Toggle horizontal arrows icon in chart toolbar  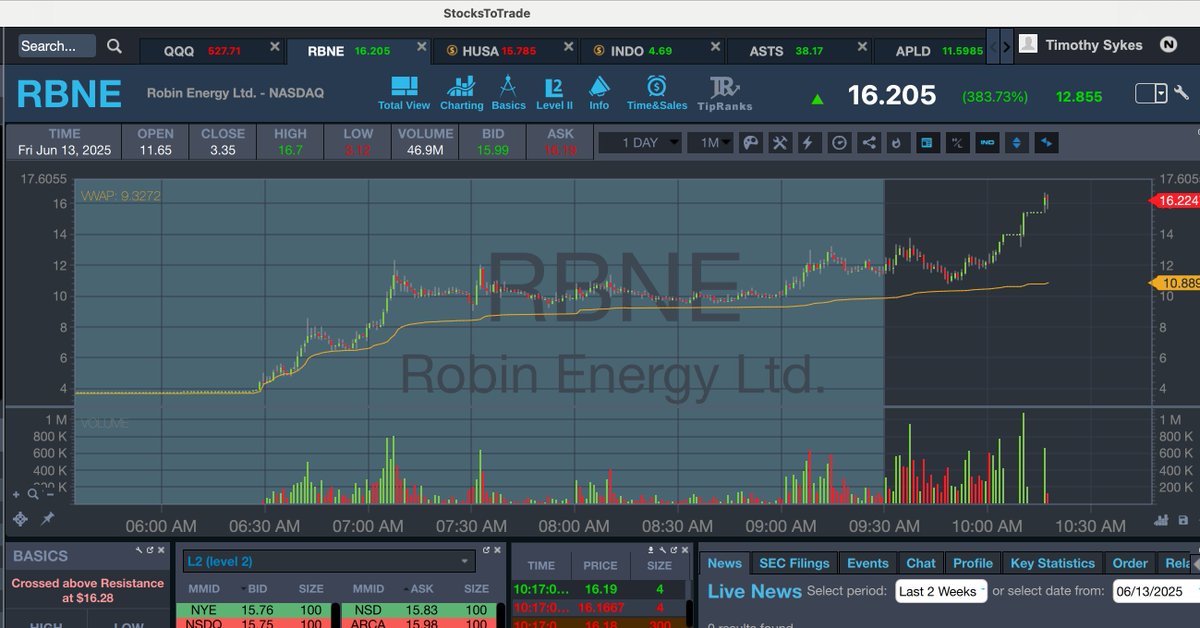[1046, 143]
